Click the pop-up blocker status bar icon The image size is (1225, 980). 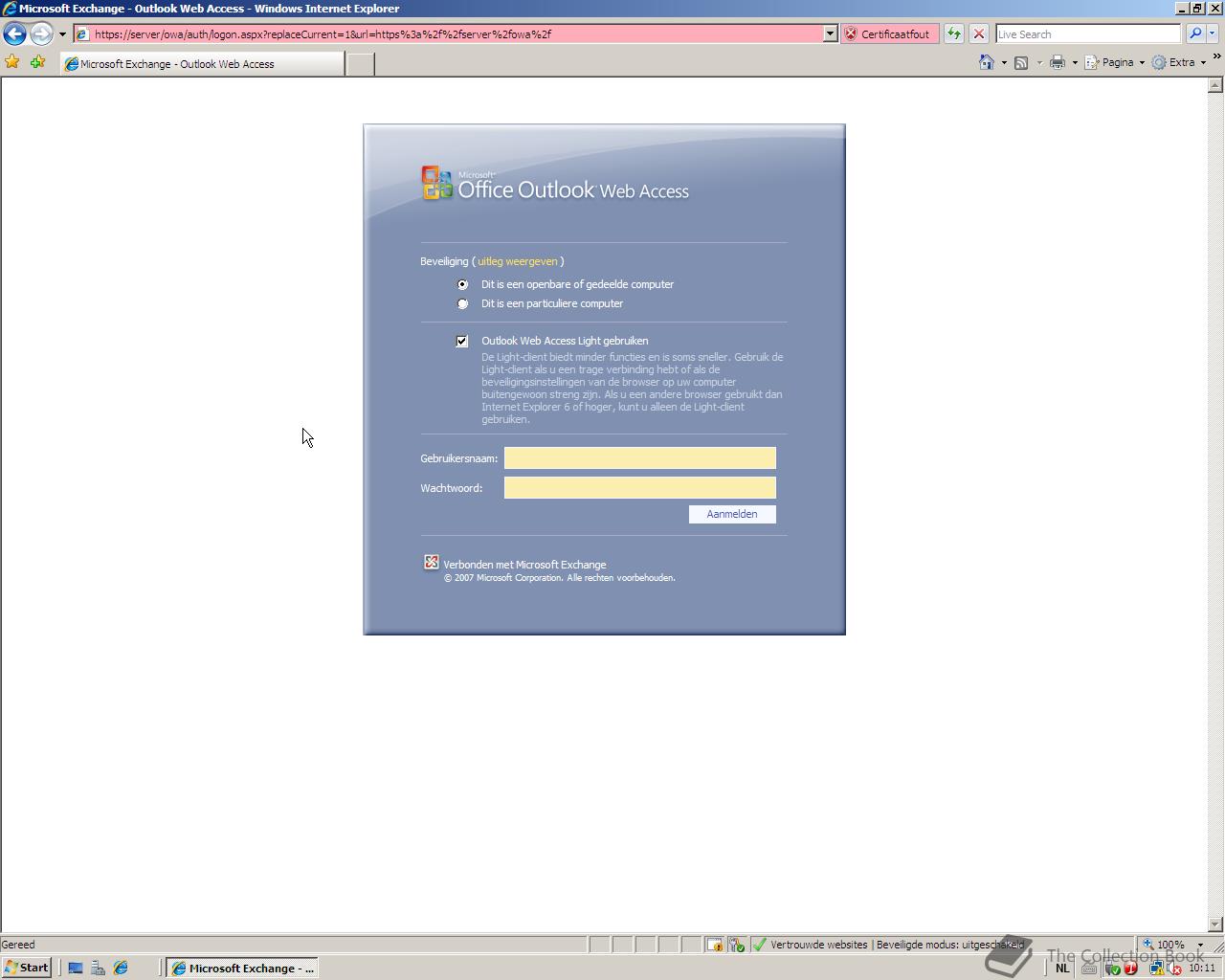(715, 945)
